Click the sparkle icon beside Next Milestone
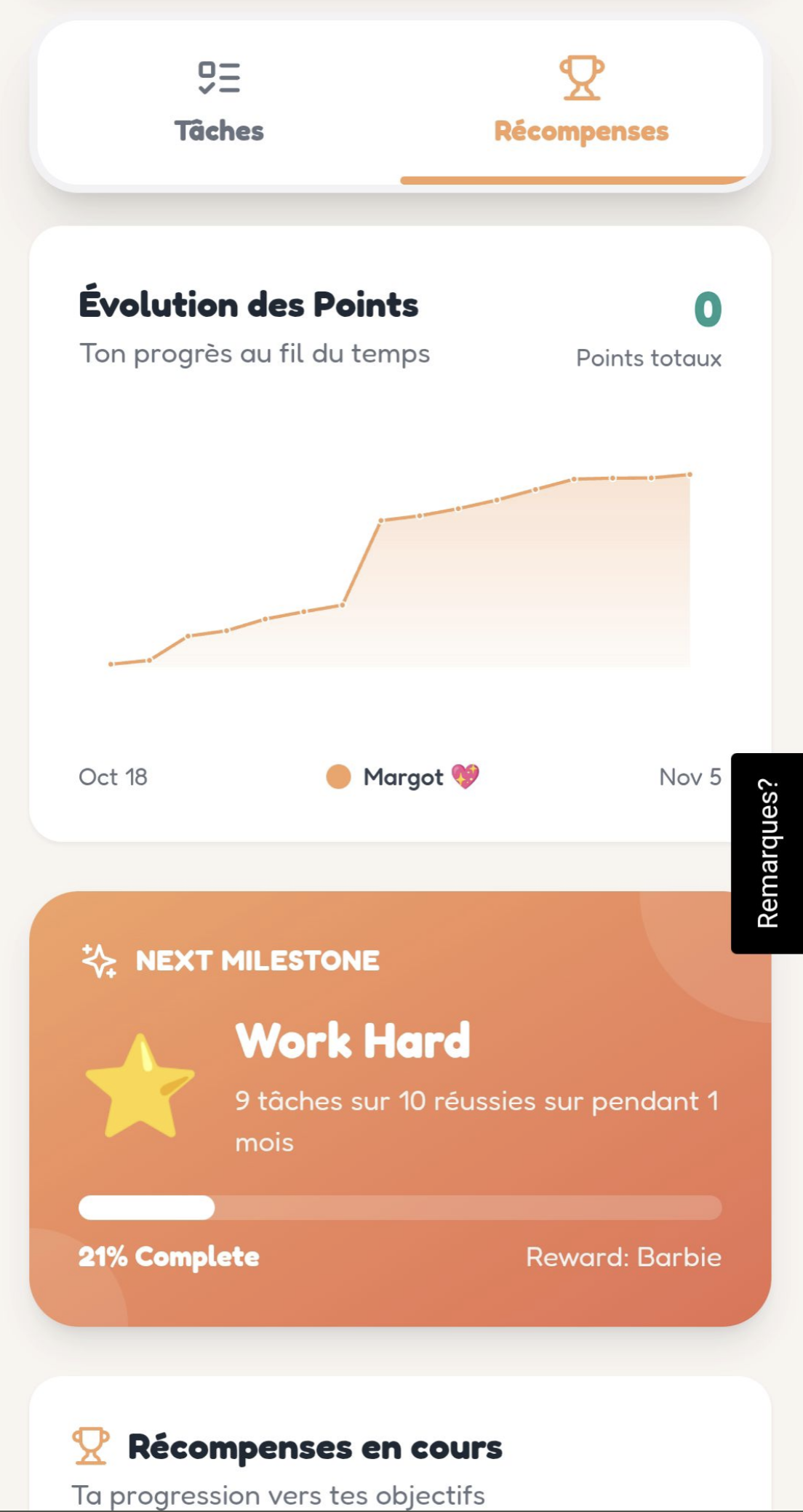 [x=99, y=960]
